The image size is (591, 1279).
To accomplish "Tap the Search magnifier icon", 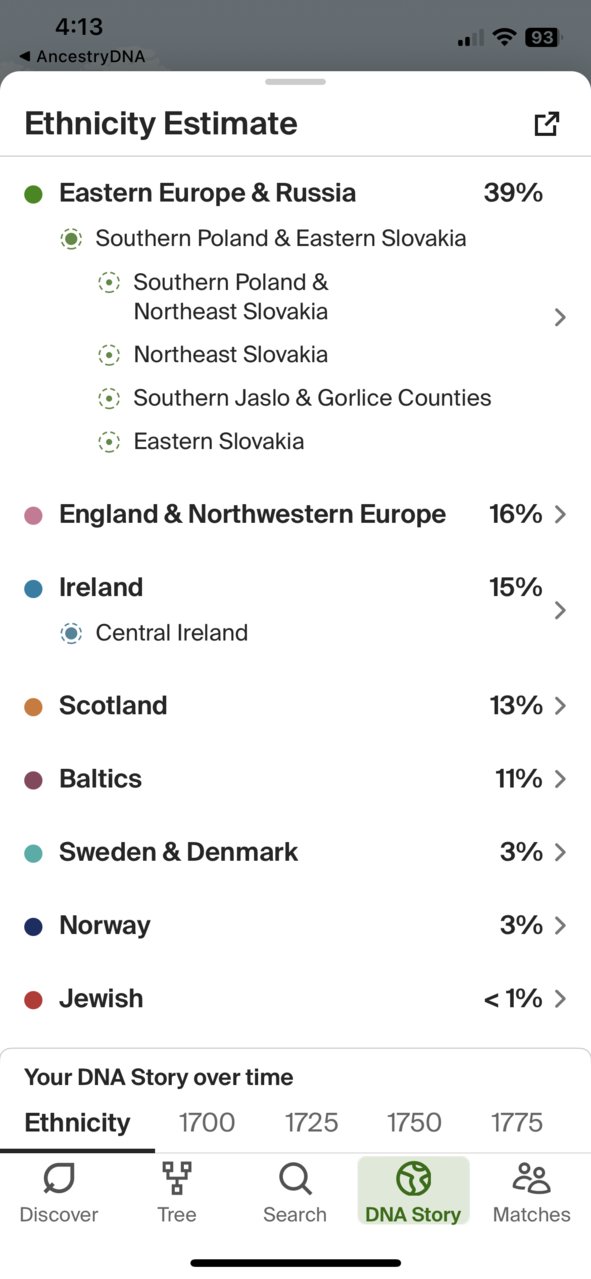I will [x=295, y=1180].
